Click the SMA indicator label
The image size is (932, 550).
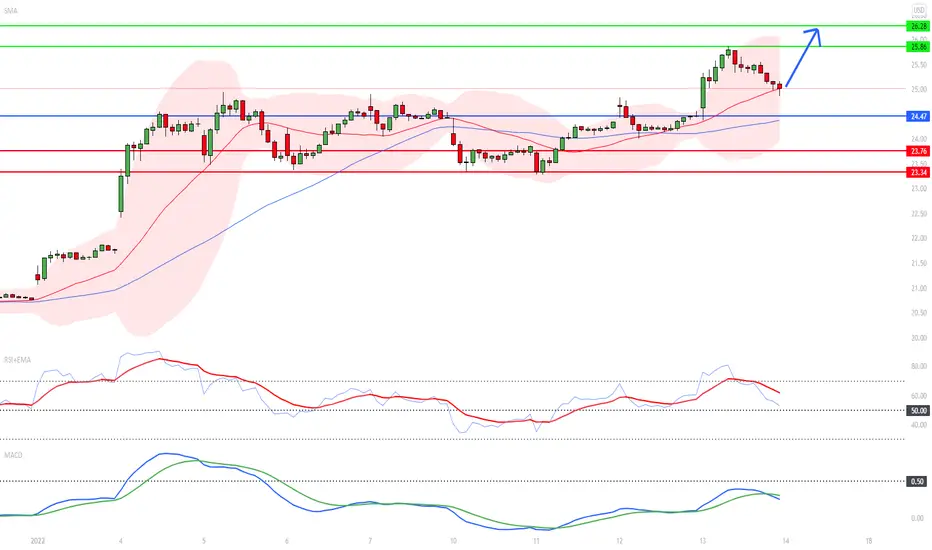10,11
